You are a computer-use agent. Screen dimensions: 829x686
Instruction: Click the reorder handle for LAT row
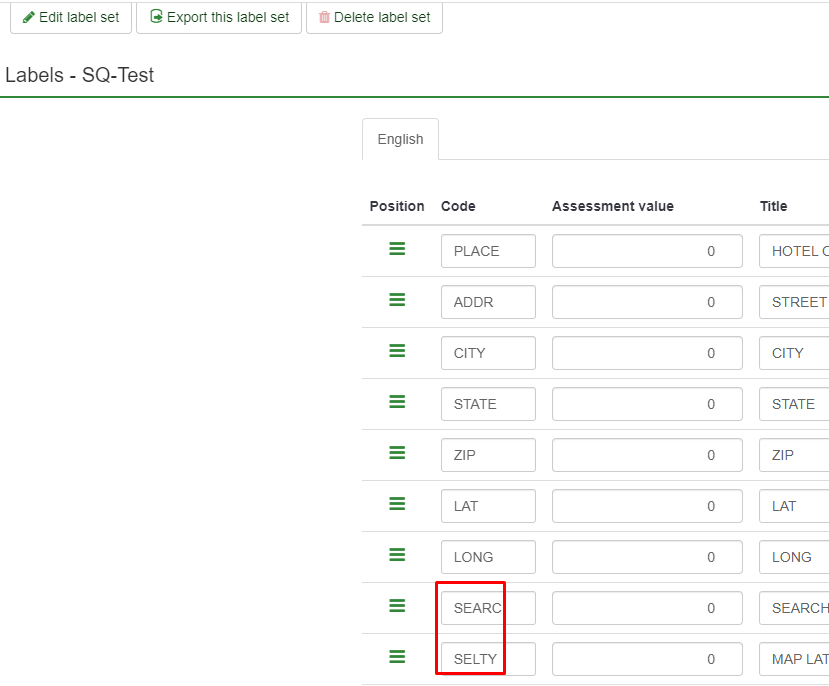tap(397, 504)
